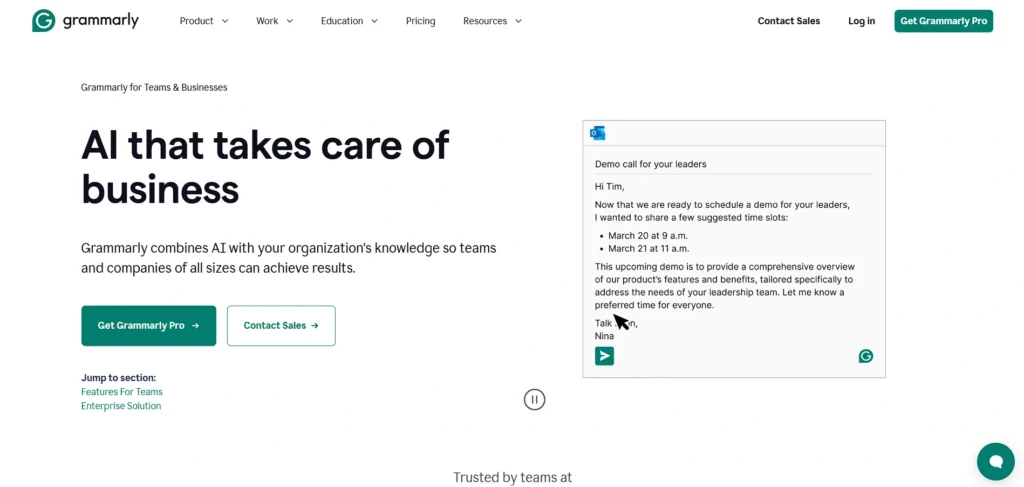Expand the Work menu
This screenshot has width=1024, height=487.
pos(274,21)
